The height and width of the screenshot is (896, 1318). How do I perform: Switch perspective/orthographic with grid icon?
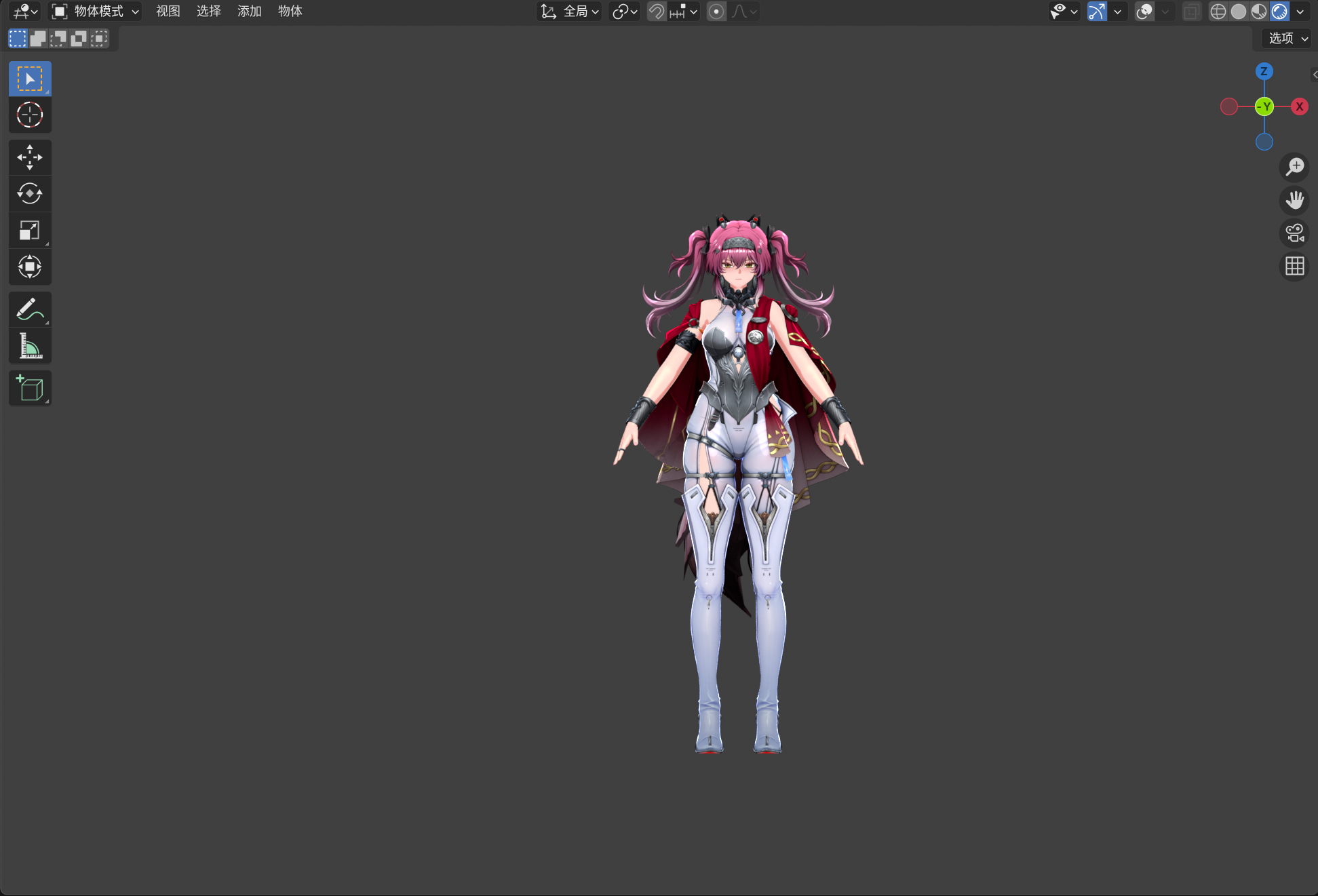[x=1294, y=267]
